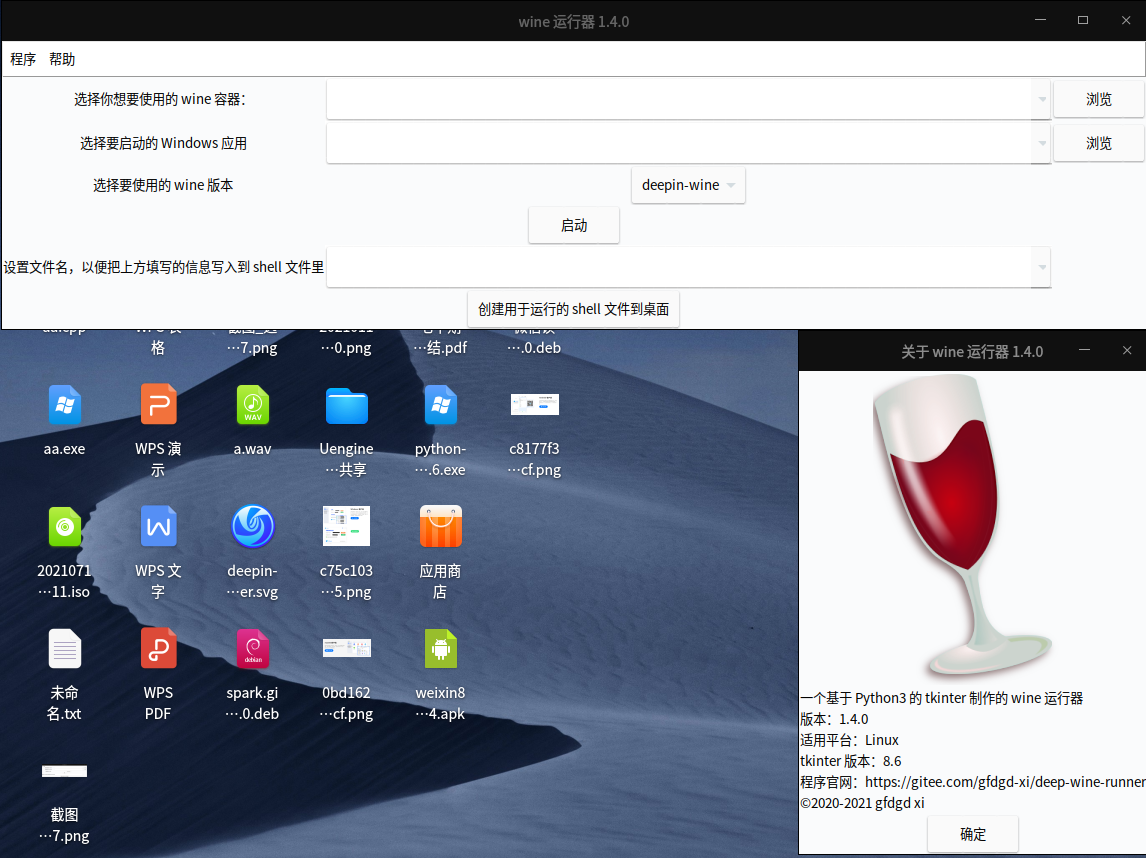Select the iso disc image file icon
The height and width of the screenshot is (858, 1146).
[64, 527]
